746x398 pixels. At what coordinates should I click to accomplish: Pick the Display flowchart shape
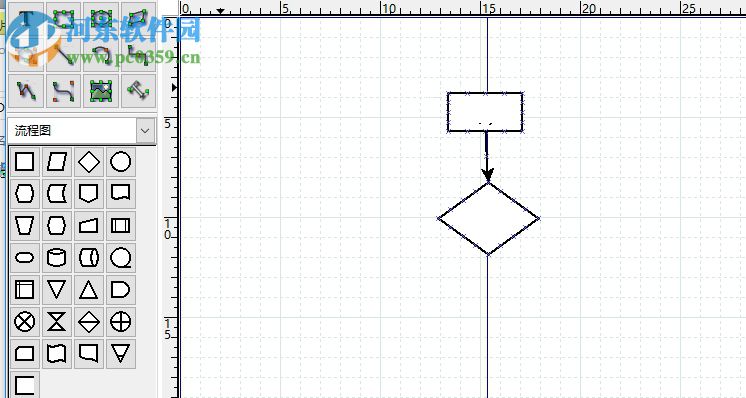coord(24,194)
